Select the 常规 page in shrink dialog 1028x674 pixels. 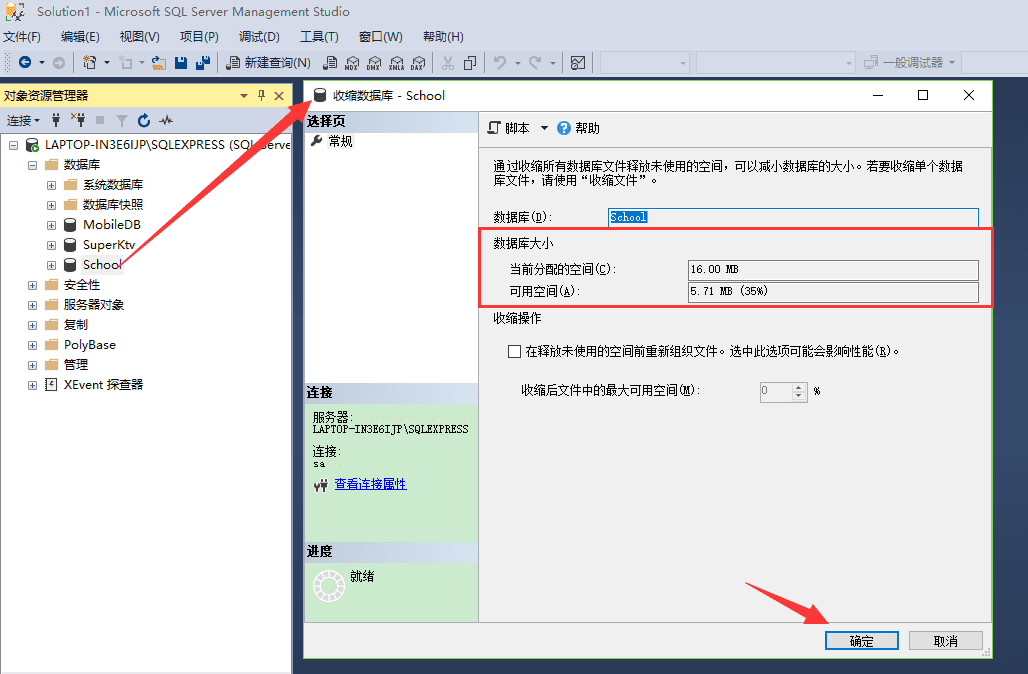[340, 141]
